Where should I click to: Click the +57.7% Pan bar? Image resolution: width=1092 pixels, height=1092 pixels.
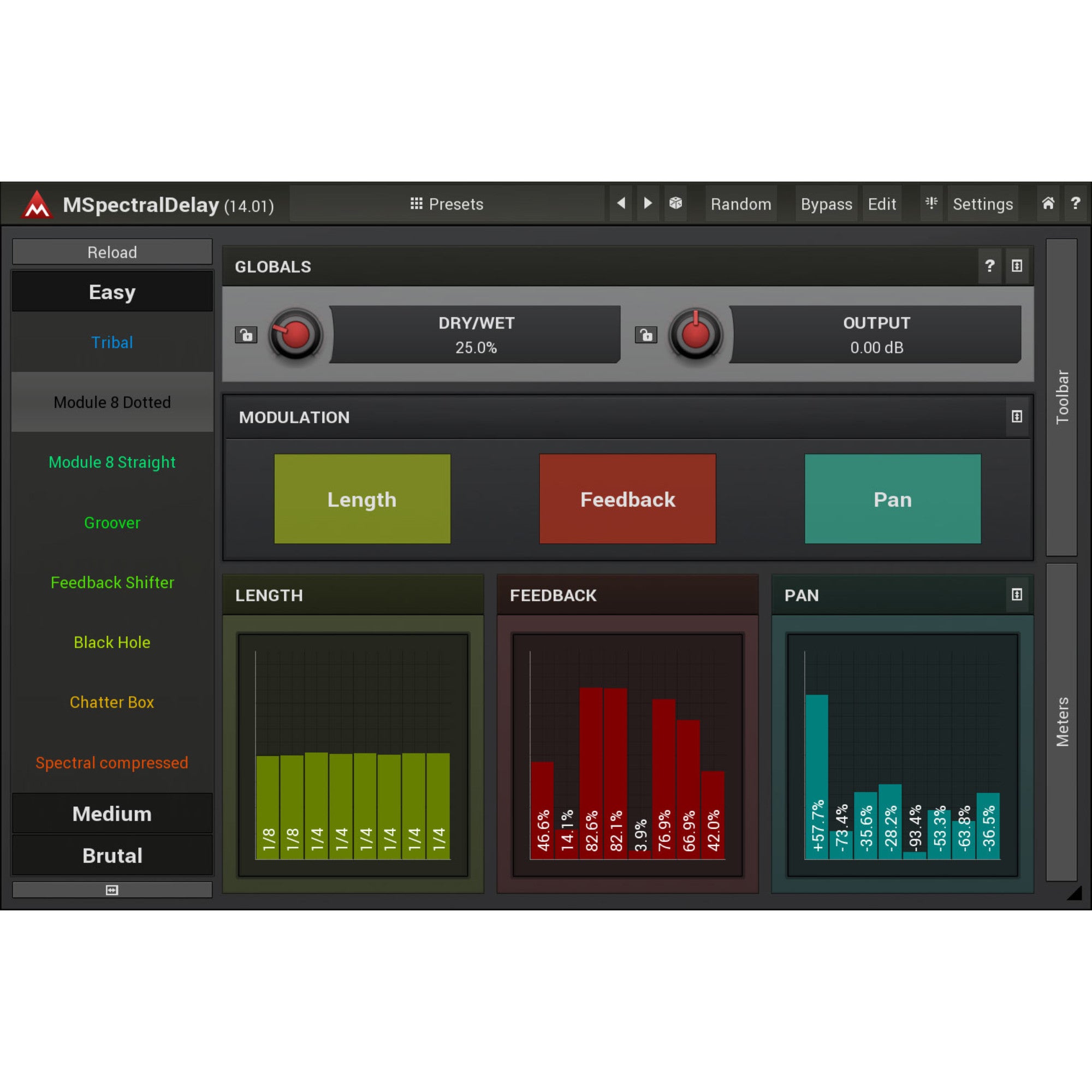[817, 777]
